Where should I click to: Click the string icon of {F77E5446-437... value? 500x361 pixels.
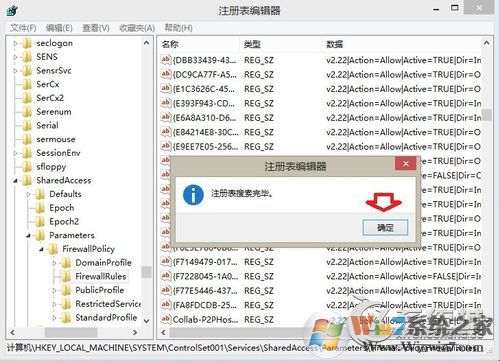pyautogui.click(x=166, y=290)
